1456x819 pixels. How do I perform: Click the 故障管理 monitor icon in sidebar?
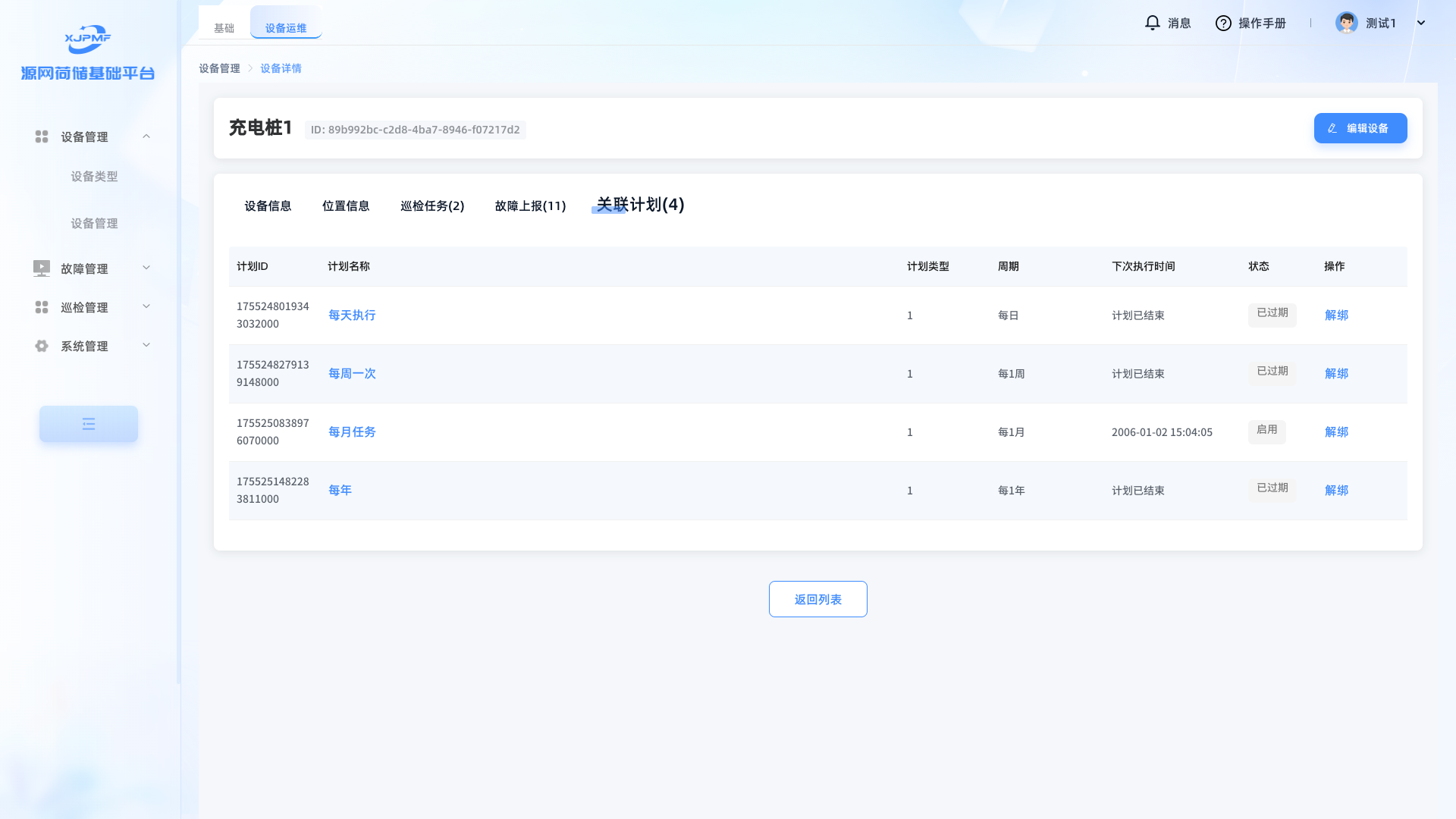(x=42, y=268)
